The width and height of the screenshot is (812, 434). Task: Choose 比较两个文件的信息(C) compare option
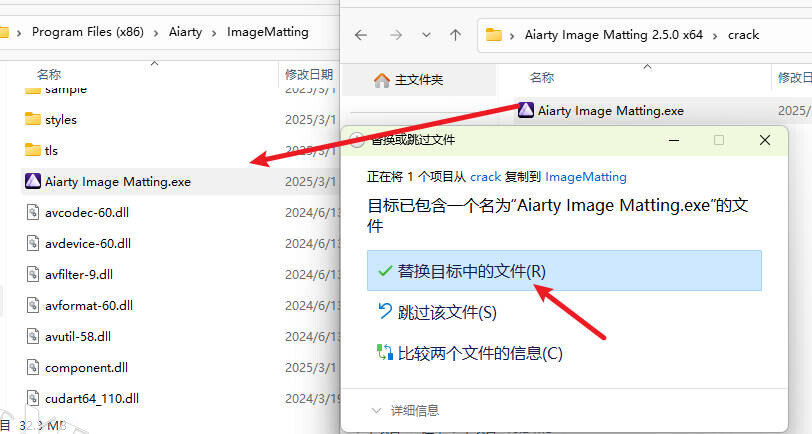click(x=480, y=353)
